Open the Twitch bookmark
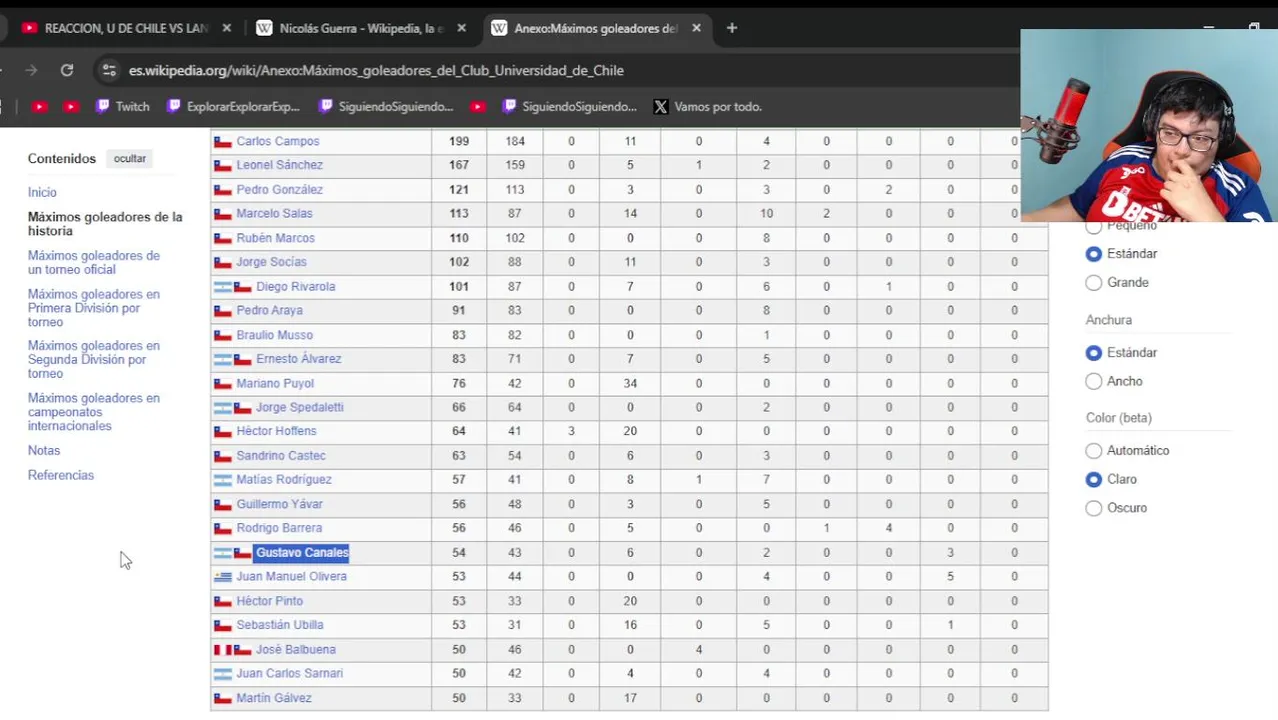 [x=122, y=107]
